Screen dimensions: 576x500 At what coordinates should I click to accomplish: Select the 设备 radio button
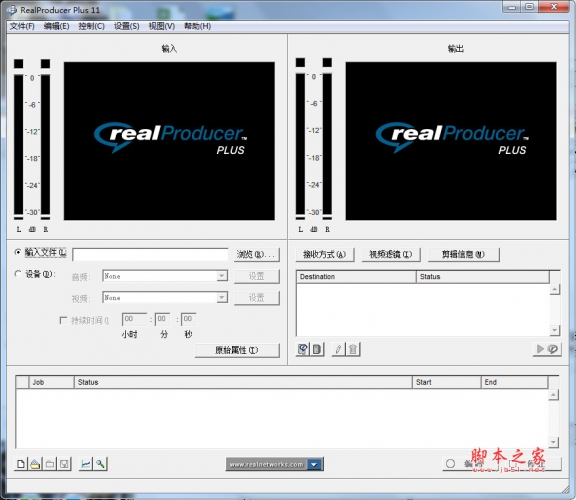(x=18, y=274)
